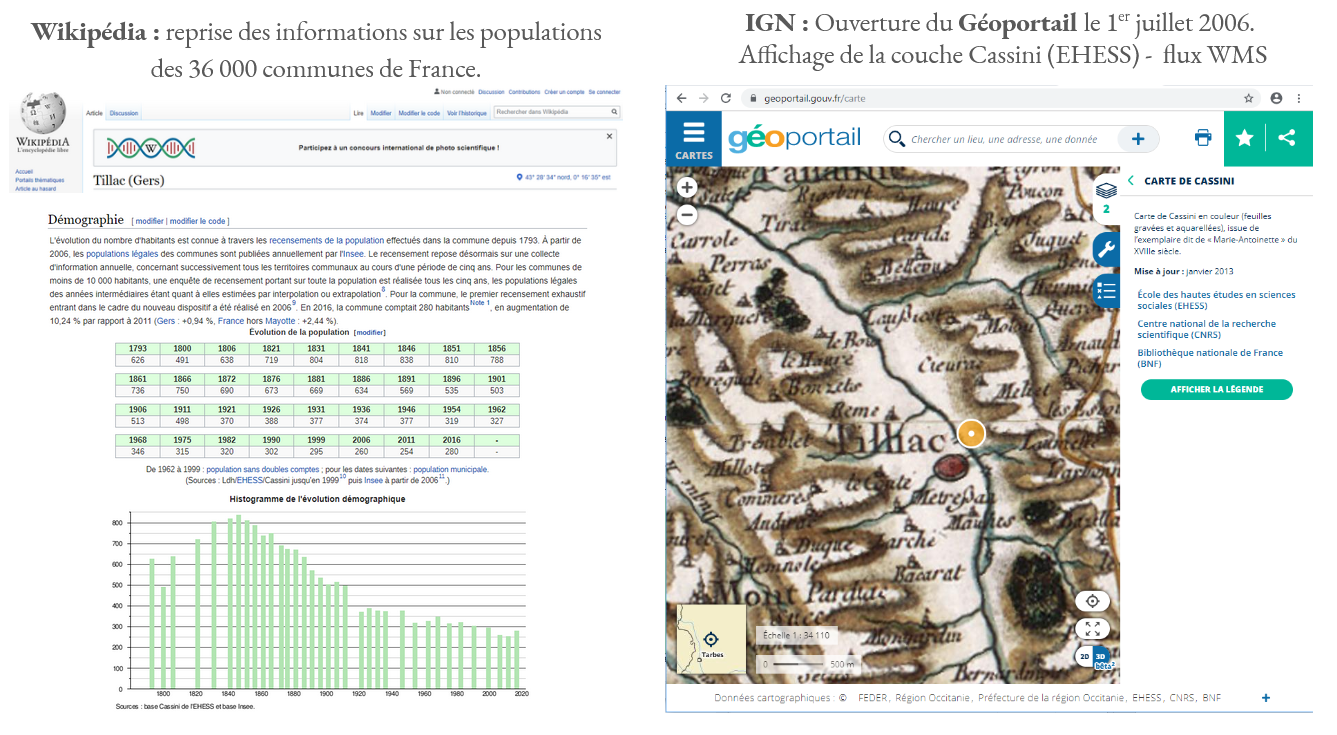
Task: Click the Se connecter link
Action: [604, 92]
